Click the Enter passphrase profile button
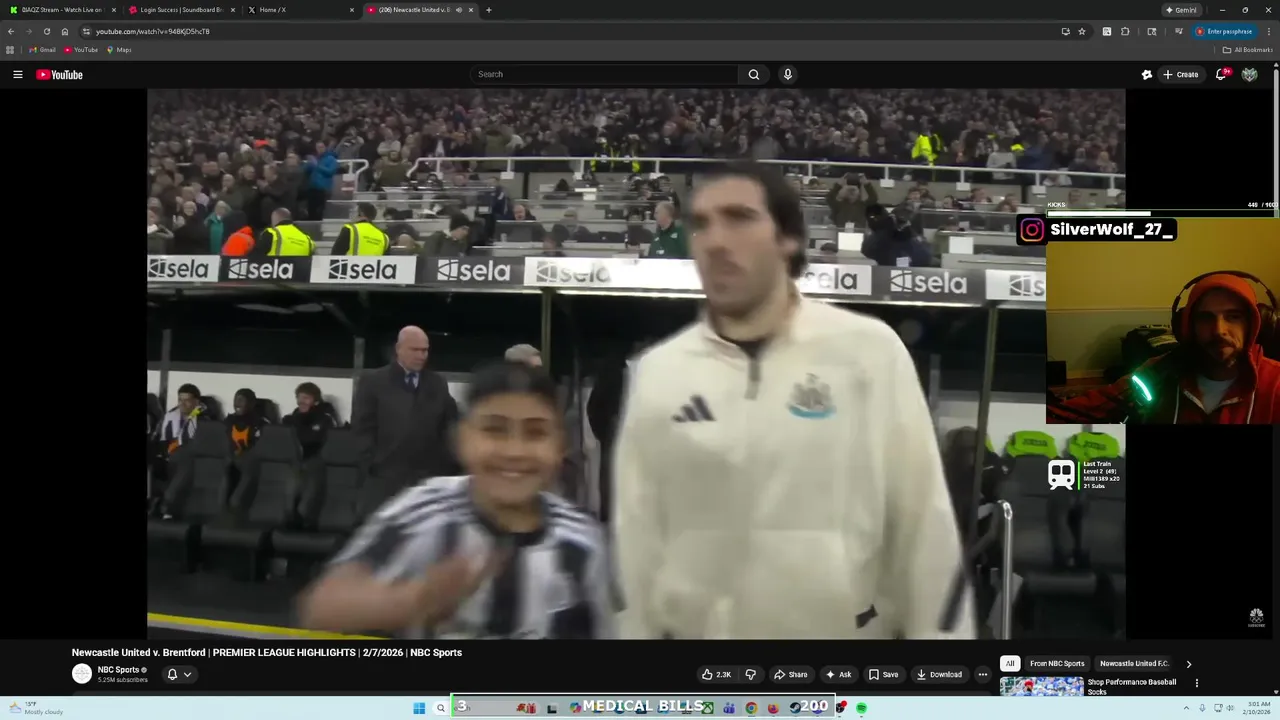Screen dimensions: 1280x720 pyautogui.click(x=1224, y=31)
